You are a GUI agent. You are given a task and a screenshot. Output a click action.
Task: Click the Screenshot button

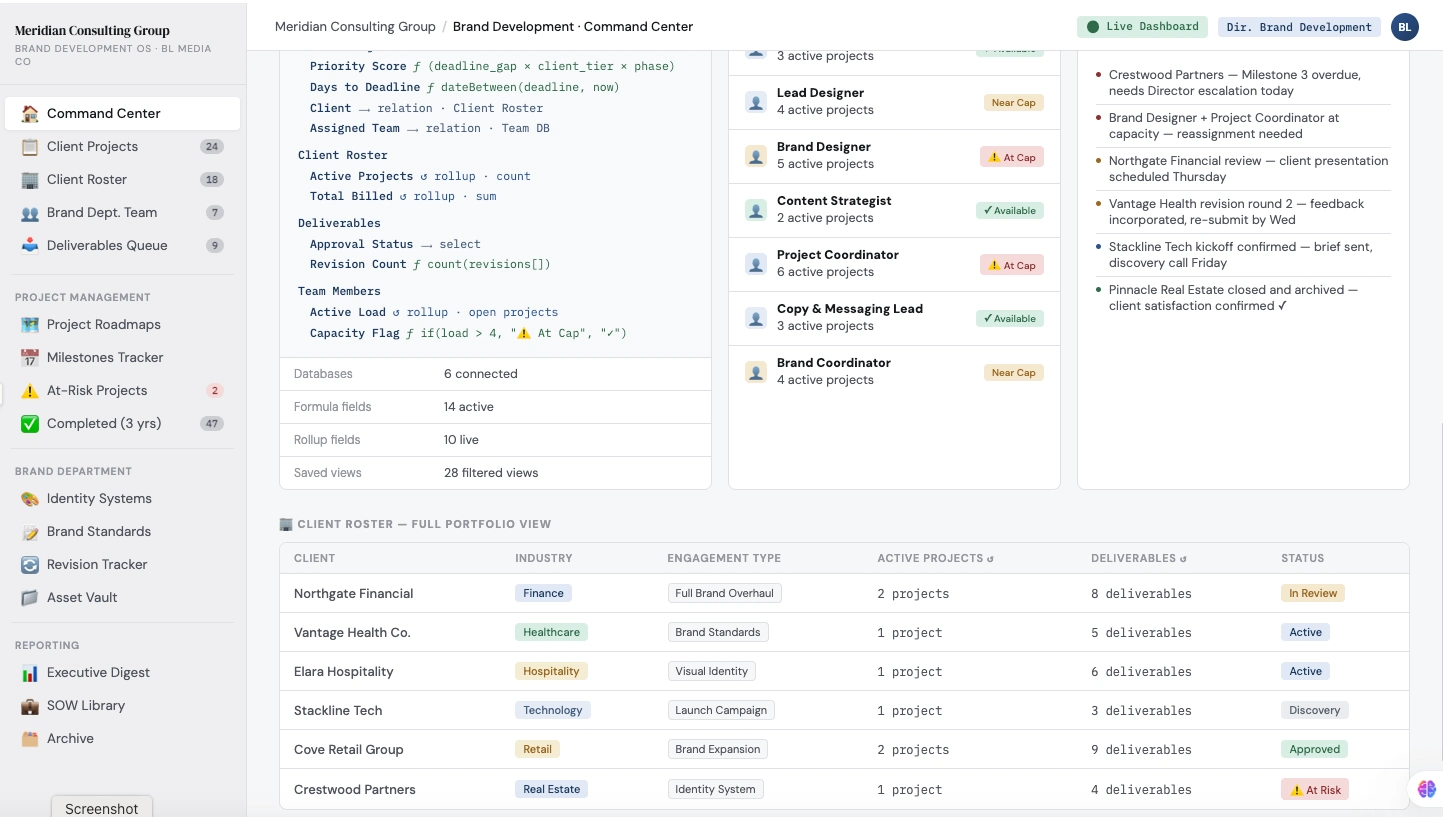102,807
